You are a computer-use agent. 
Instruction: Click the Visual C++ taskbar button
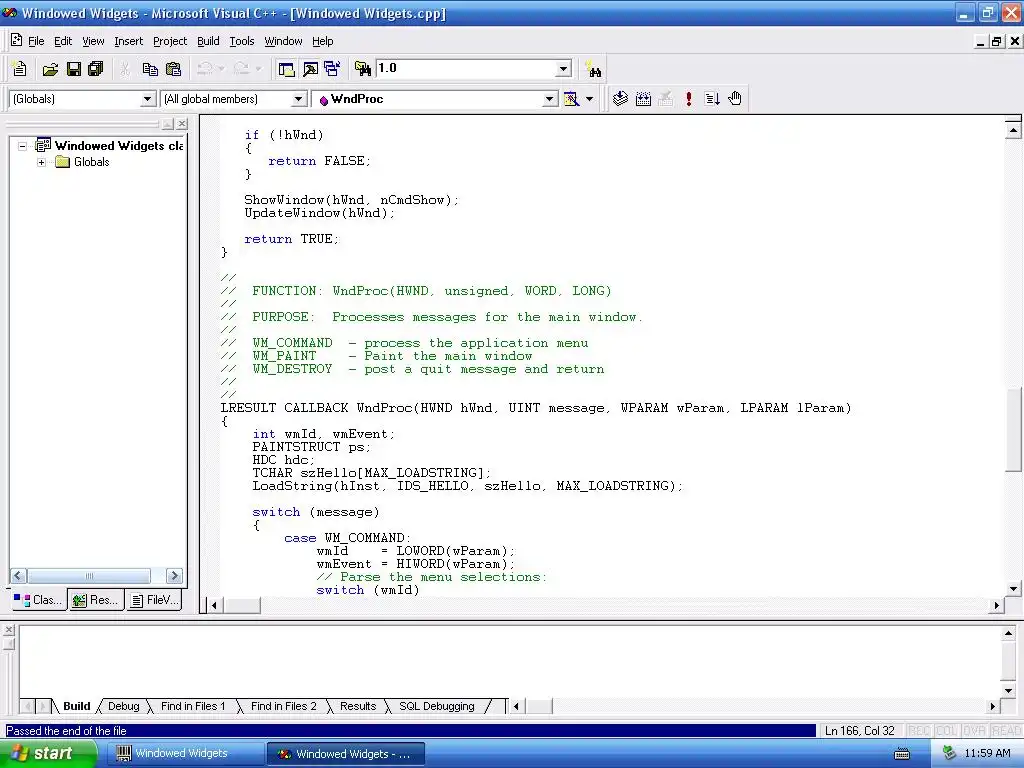[346, 754]
